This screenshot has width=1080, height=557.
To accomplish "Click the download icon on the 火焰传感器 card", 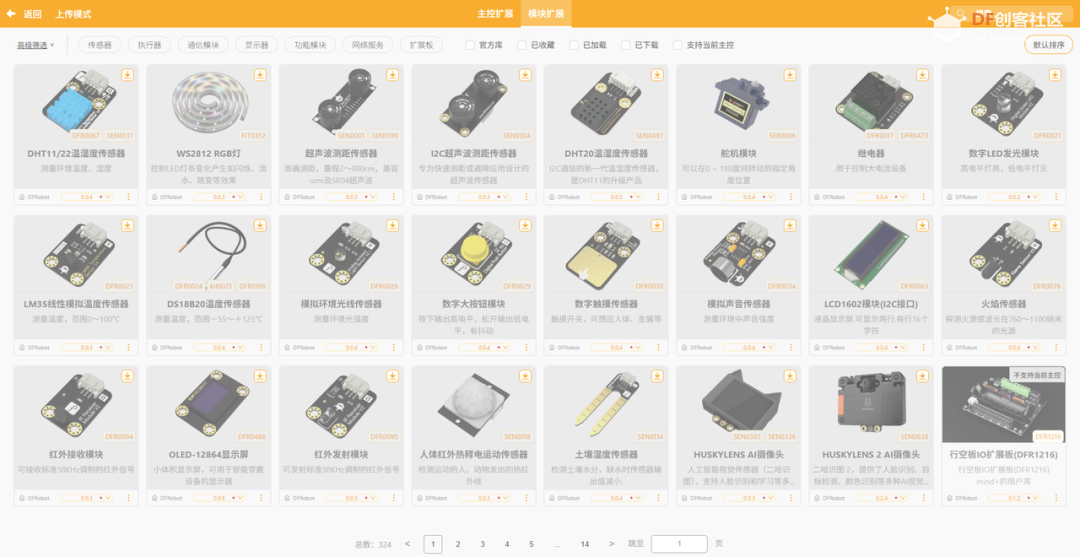I will pos(1055,225).
